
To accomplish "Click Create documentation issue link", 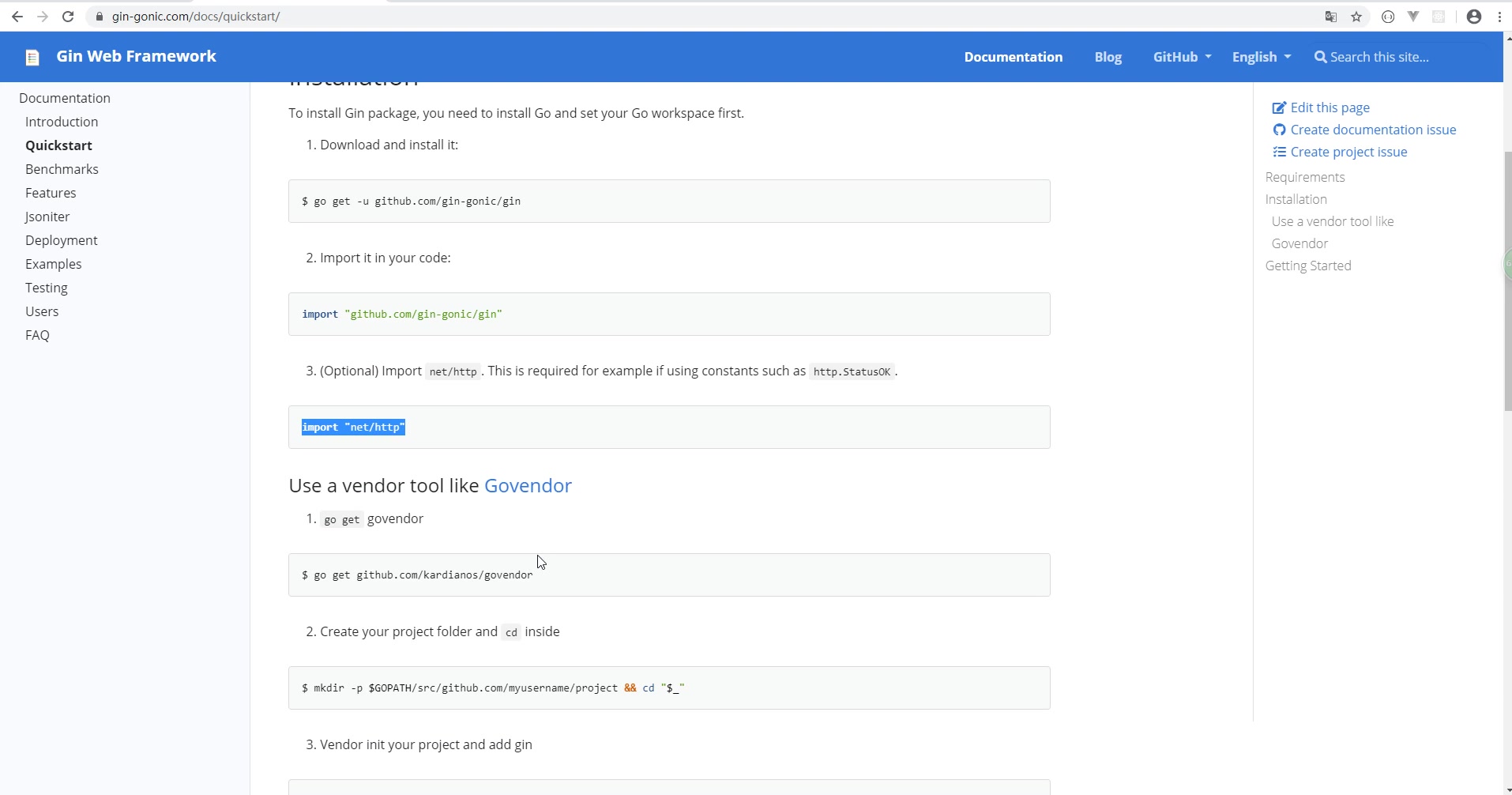I will pos(1373,130).
